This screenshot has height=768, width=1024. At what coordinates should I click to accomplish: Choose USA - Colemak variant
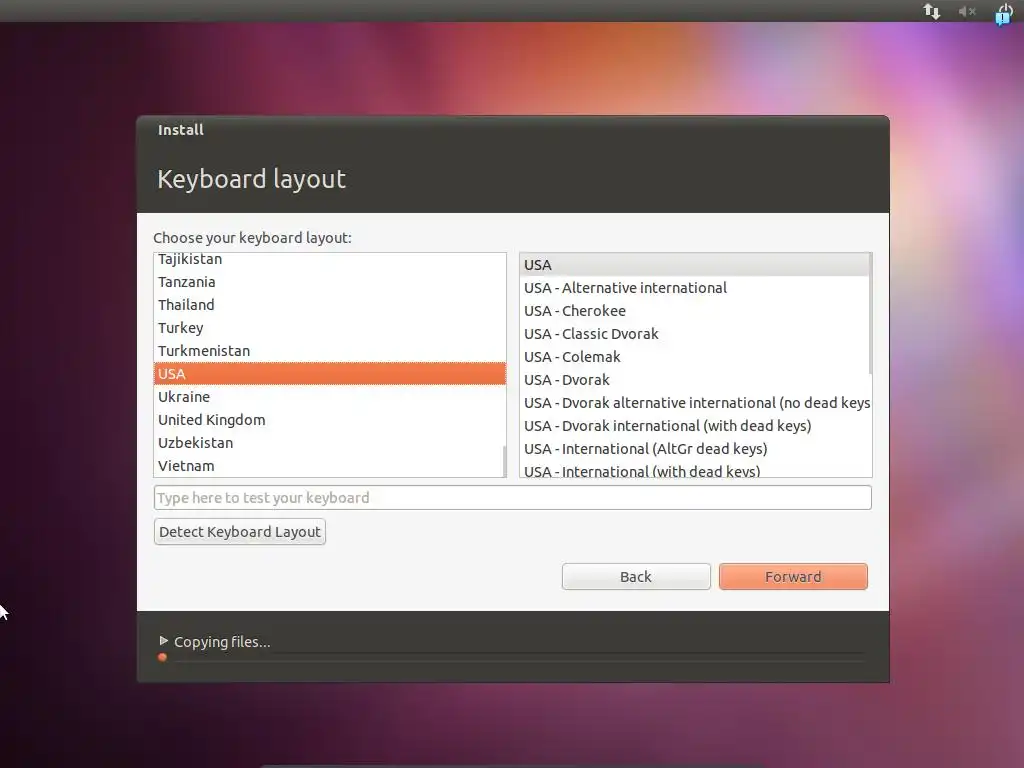click(x=694, y=357)
